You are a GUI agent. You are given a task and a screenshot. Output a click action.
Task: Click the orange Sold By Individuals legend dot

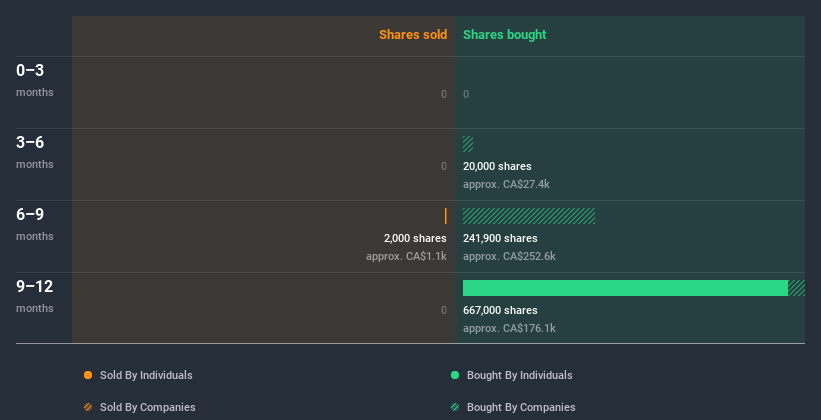88,375
